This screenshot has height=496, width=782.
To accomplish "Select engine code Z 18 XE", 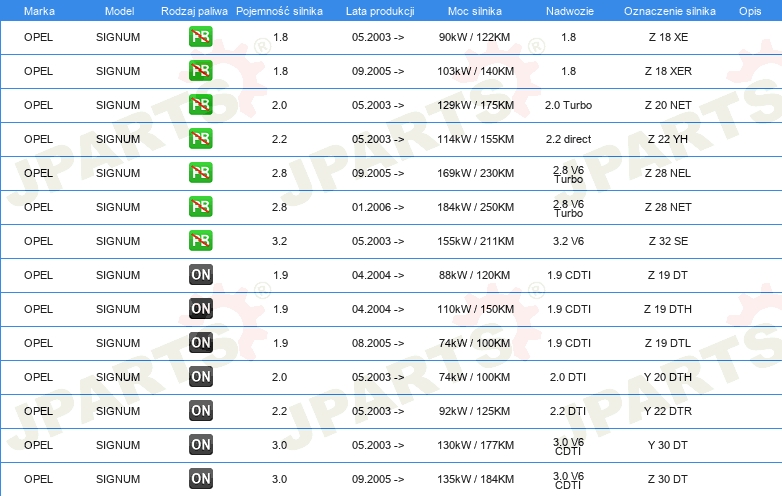I will tap(668, 37).
